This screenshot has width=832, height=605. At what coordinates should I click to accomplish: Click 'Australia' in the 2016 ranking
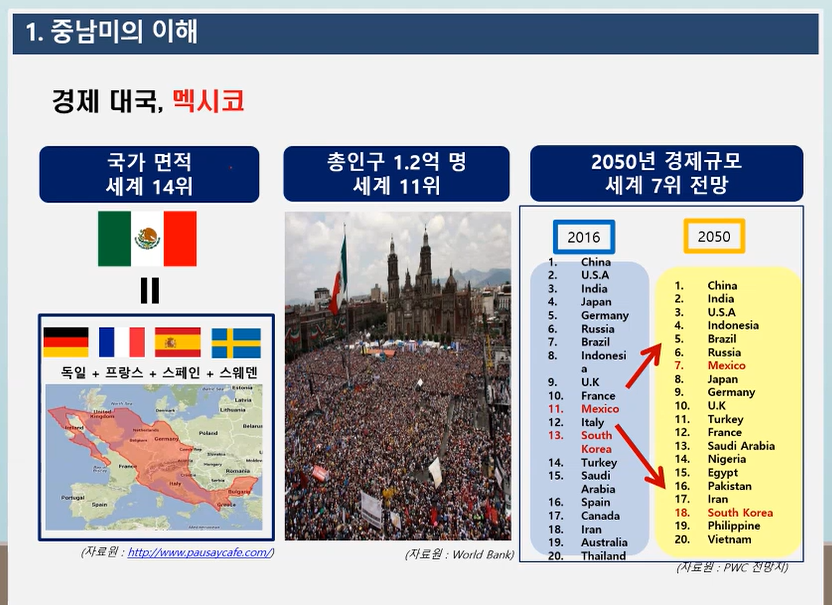coord(604,542)
